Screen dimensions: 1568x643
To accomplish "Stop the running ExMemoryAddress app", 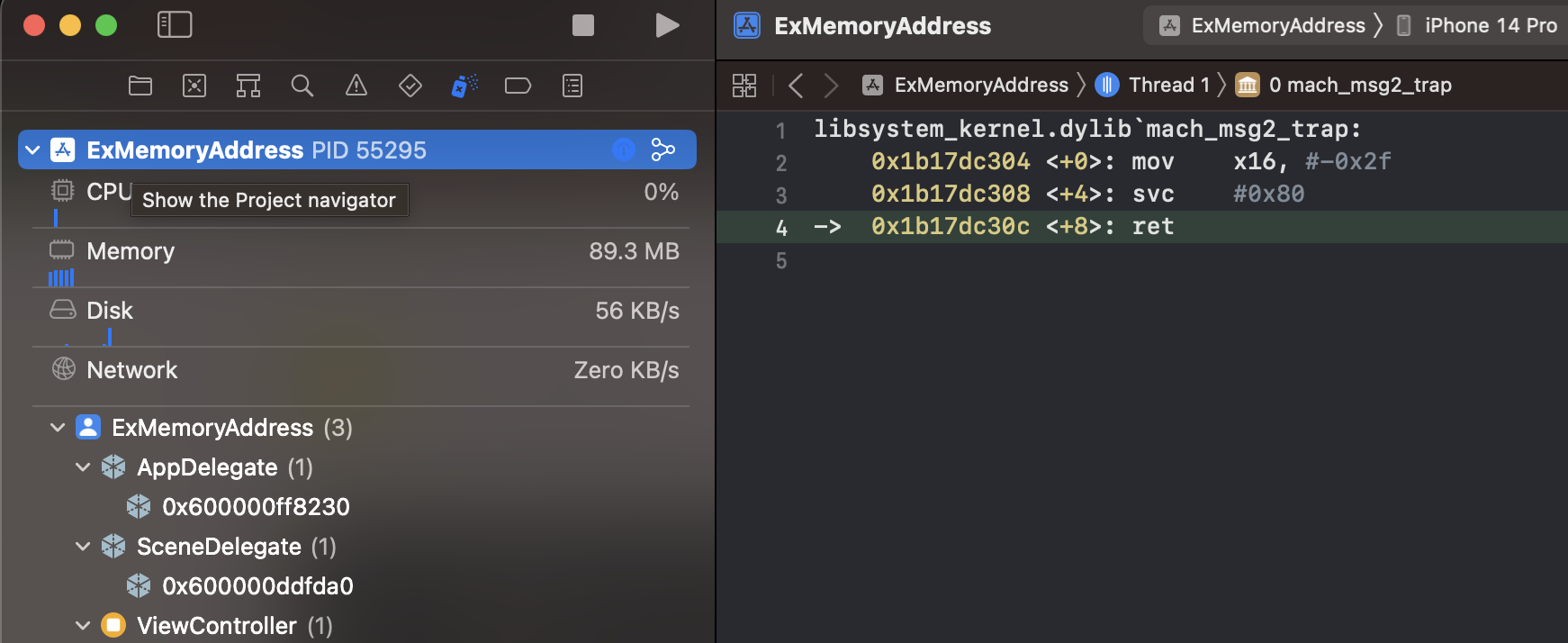I will click(x=583, y=25).
